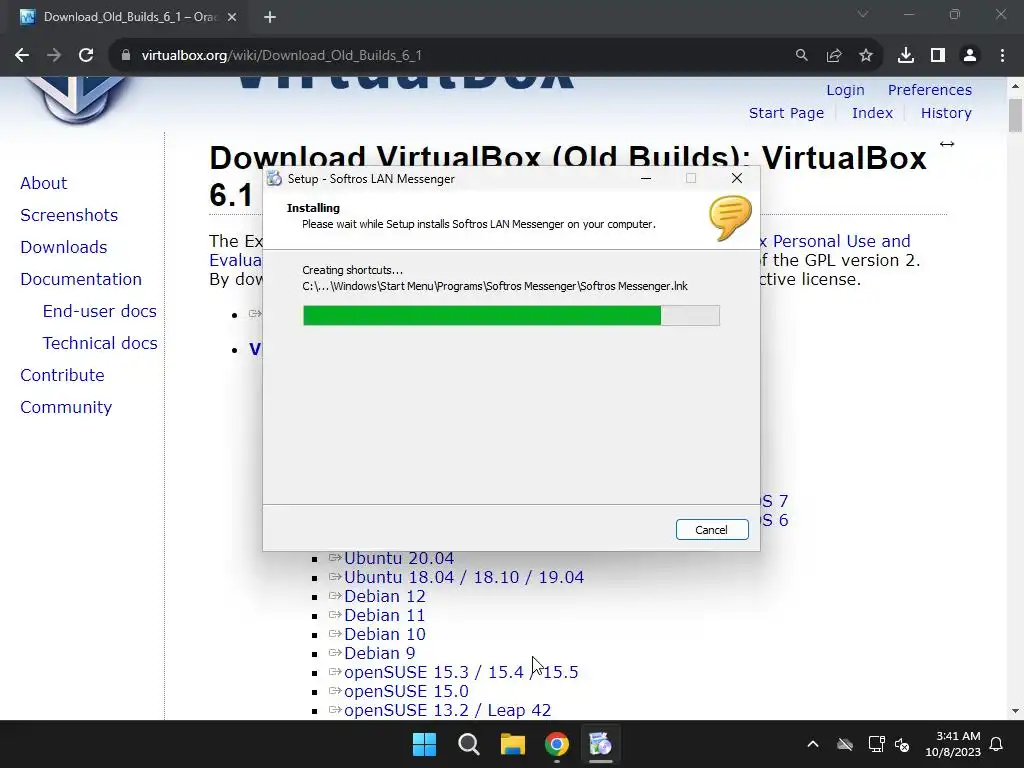Viewport: 1024px width, 768px height.
Task: Open Technical docs link
Action: coord(100,344)
